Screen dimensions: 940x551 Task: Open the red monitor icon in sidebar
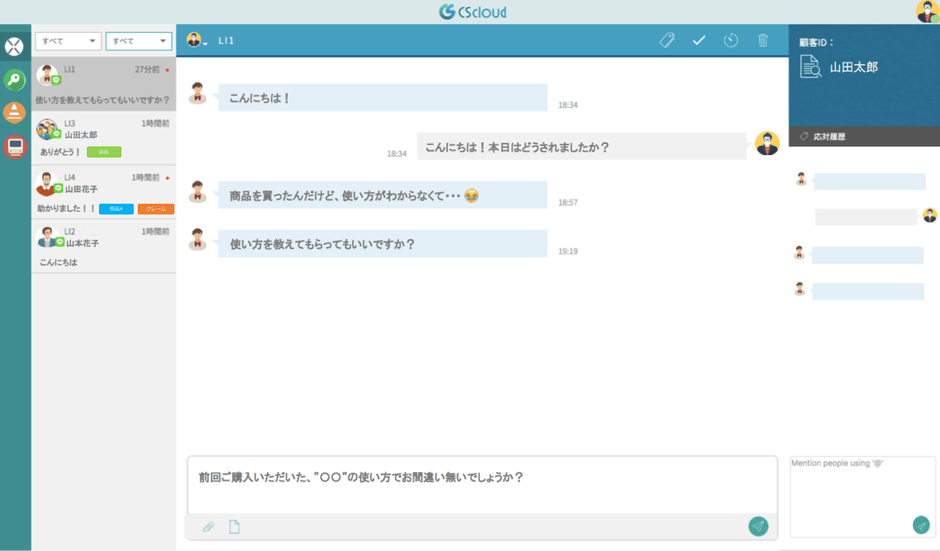pyautogui.click(x=14, y=147)
